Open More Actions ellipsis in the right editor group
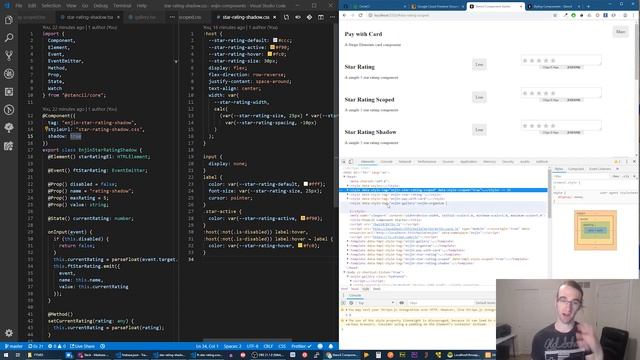 [332, 17]
